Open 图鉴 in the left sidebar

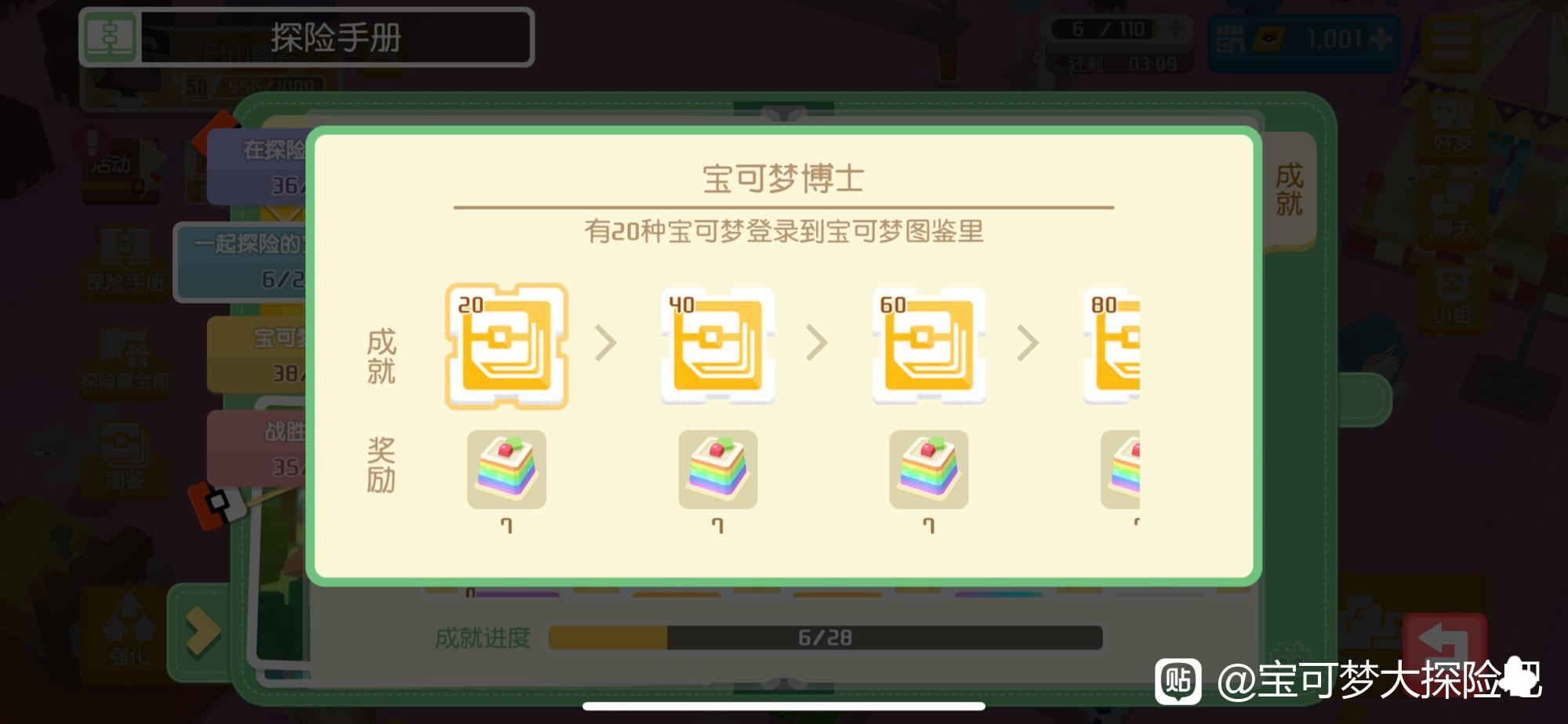coord(125,458)
